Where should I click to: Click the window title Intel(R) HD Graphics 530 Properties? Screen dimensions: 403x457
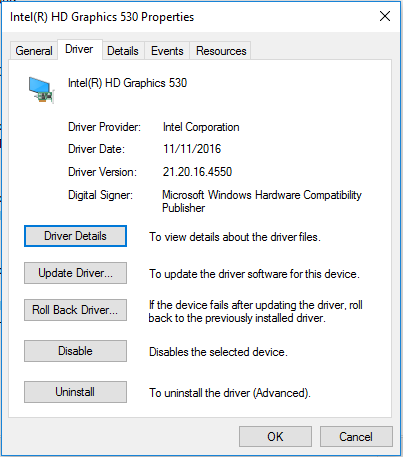[x=102, y=17]
